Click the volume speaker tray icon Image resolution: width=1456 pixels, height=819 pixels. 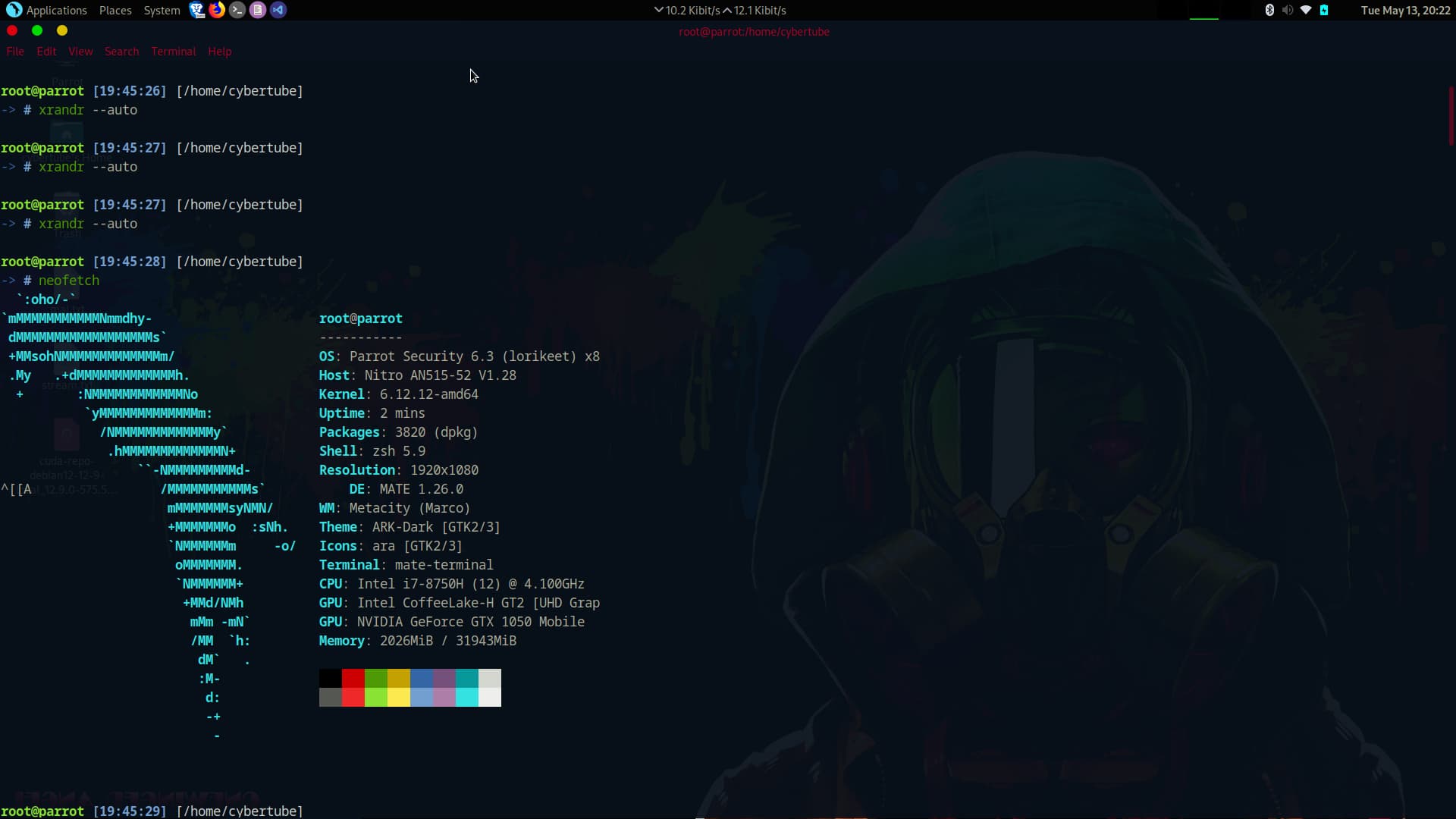tap(1288, 10)
